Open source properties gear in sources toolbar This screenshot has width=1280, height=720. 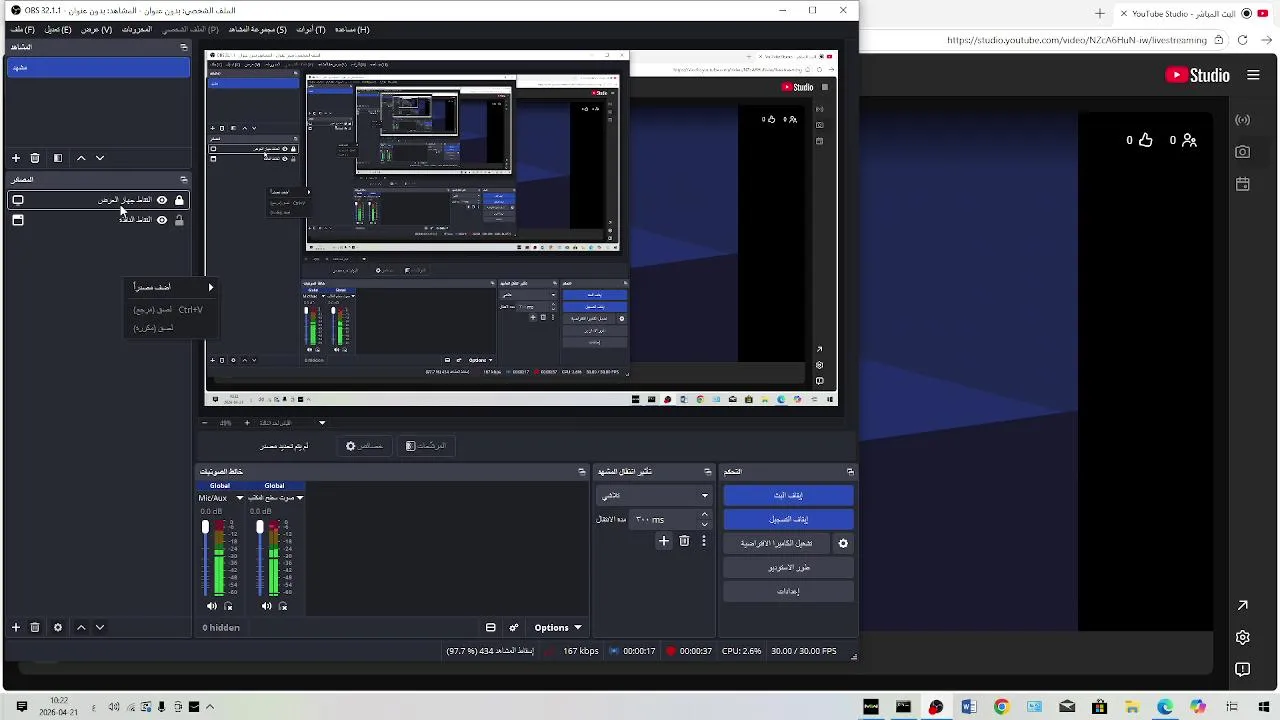pyautogui.click(x=58, y=627)
